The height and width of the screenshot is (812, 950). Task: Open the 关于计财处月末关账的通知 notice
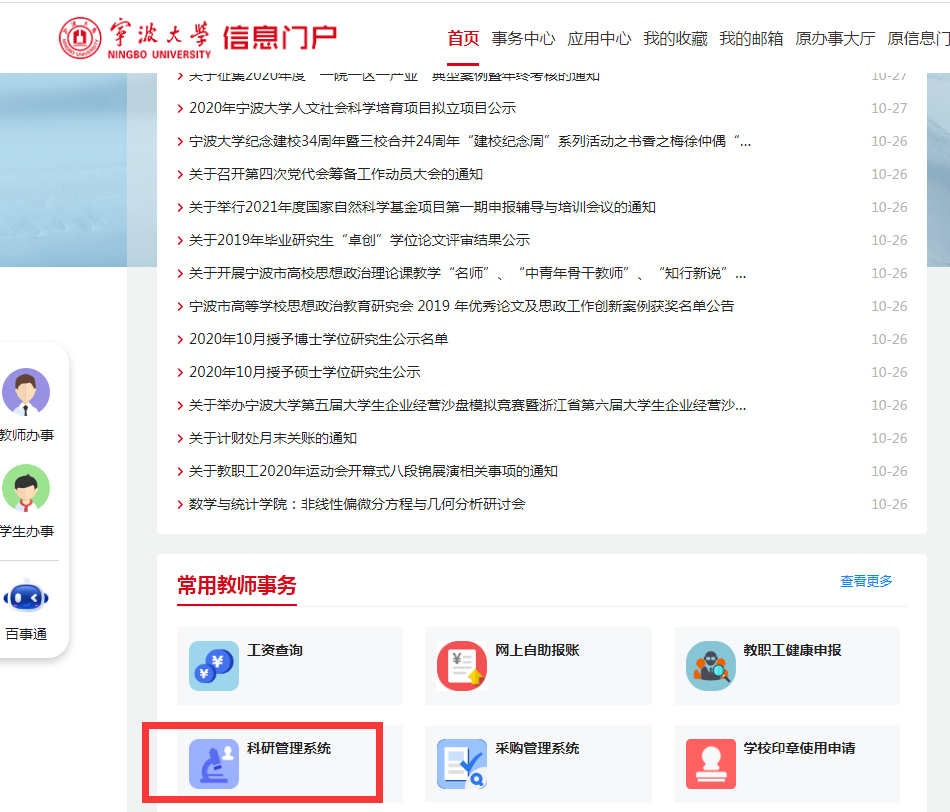point(272,438)
